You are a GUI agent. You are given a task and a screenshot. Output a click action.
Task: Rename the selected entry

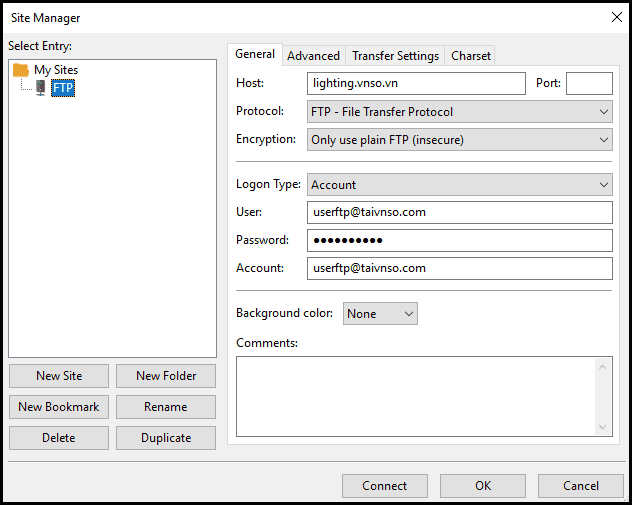pyautogui.click(x=166, y=407)
